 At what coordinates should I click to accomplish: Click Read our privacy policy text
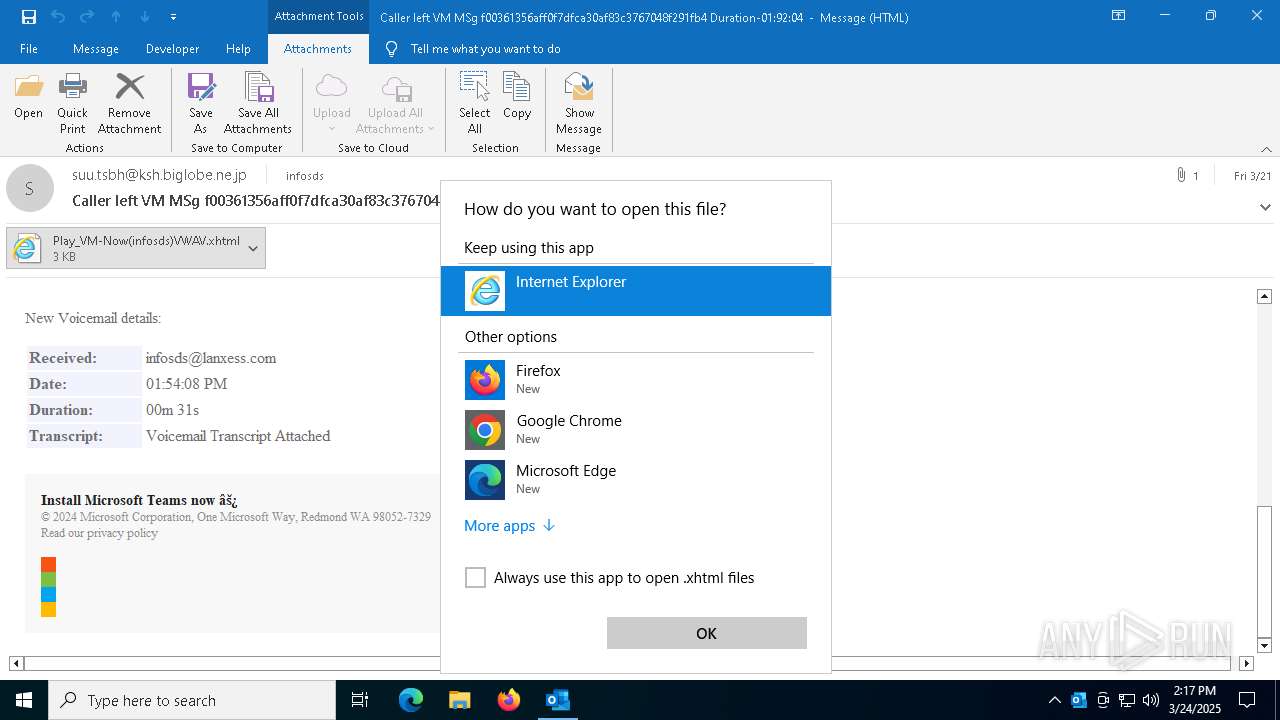click(99, 533)
